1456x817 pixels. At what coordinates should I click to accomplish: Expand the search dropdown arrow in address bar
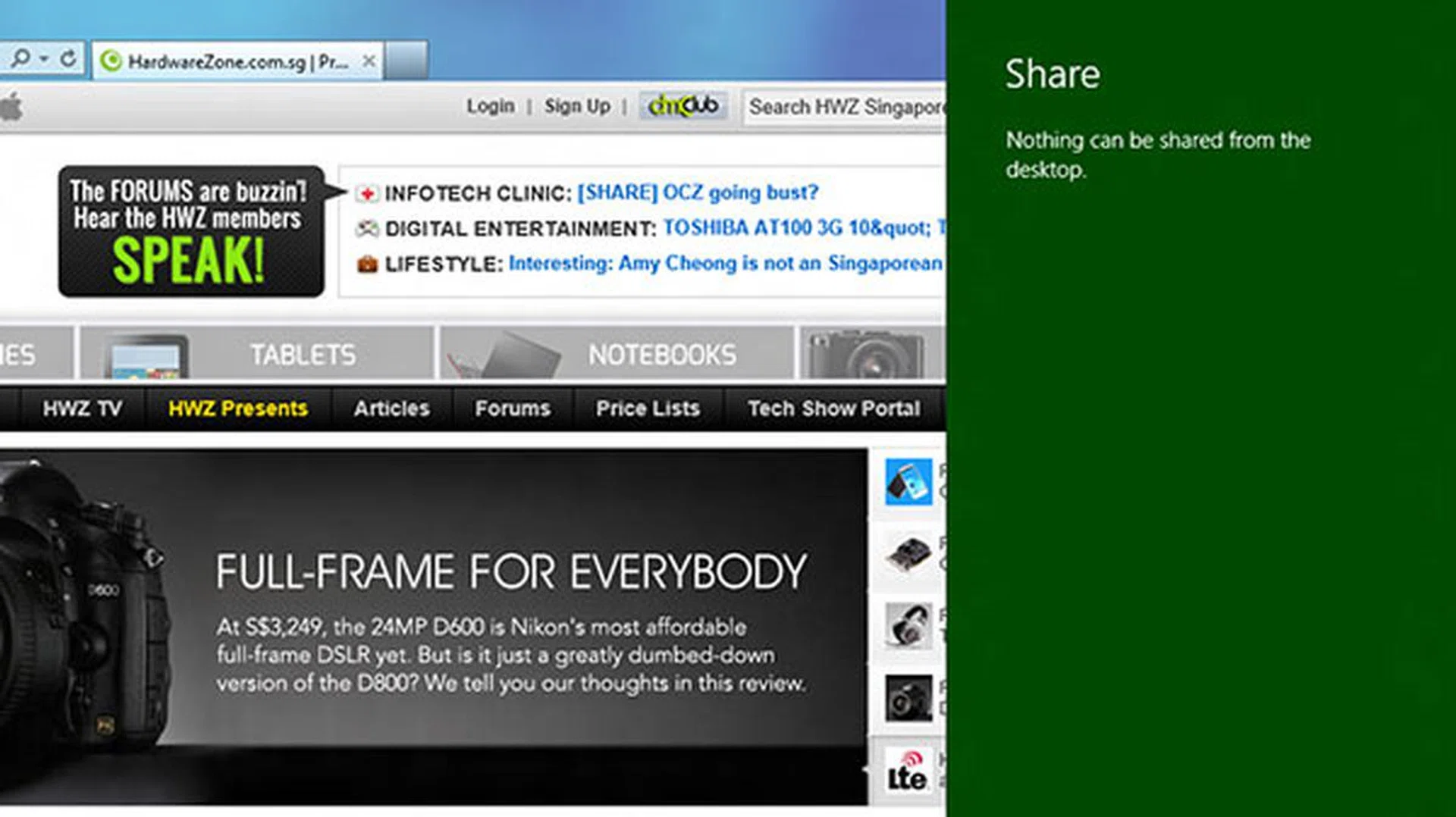[44, 59]
